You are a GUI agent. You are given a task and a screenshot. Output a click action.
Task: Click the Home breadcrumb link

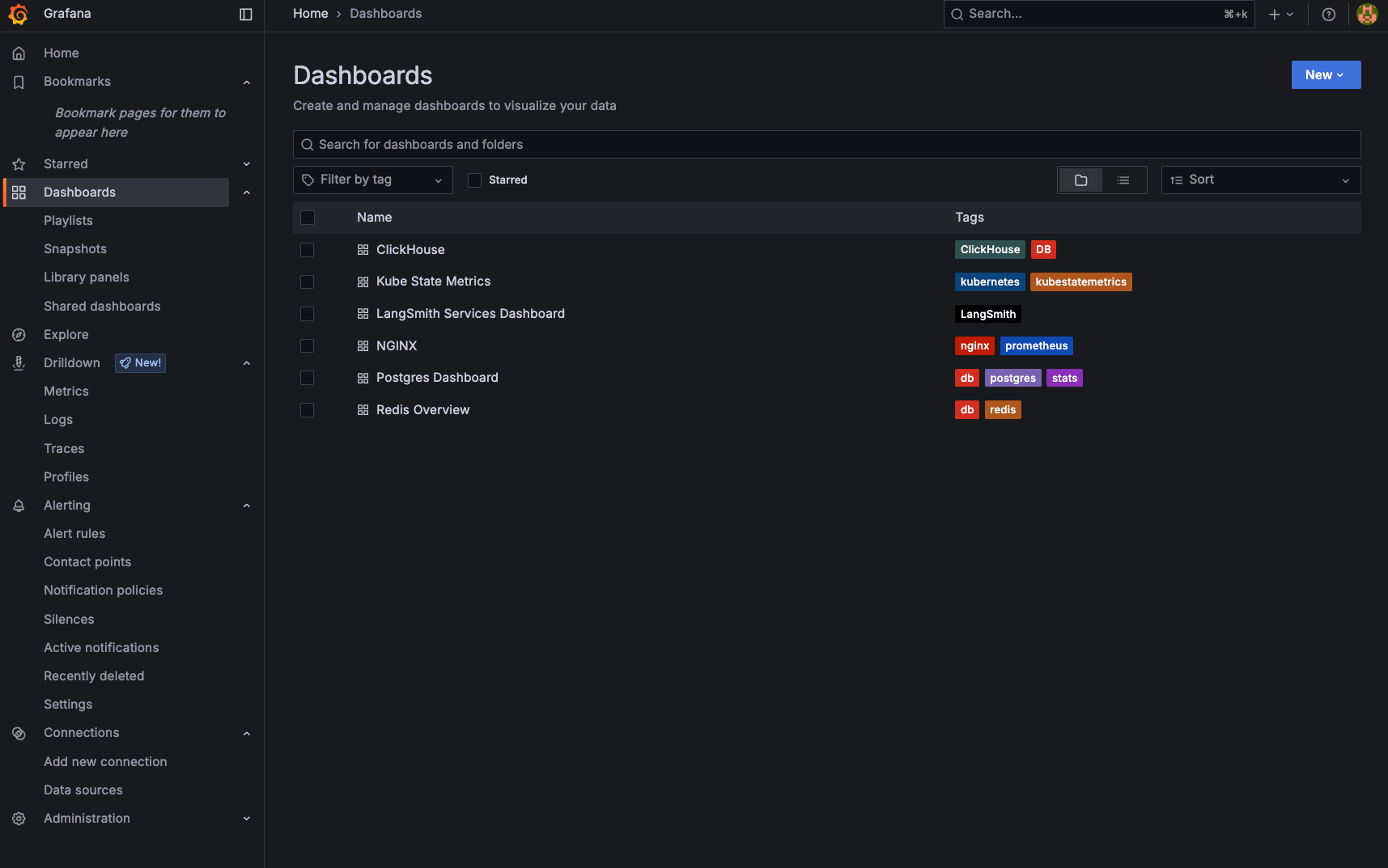[x=310, y=14]
